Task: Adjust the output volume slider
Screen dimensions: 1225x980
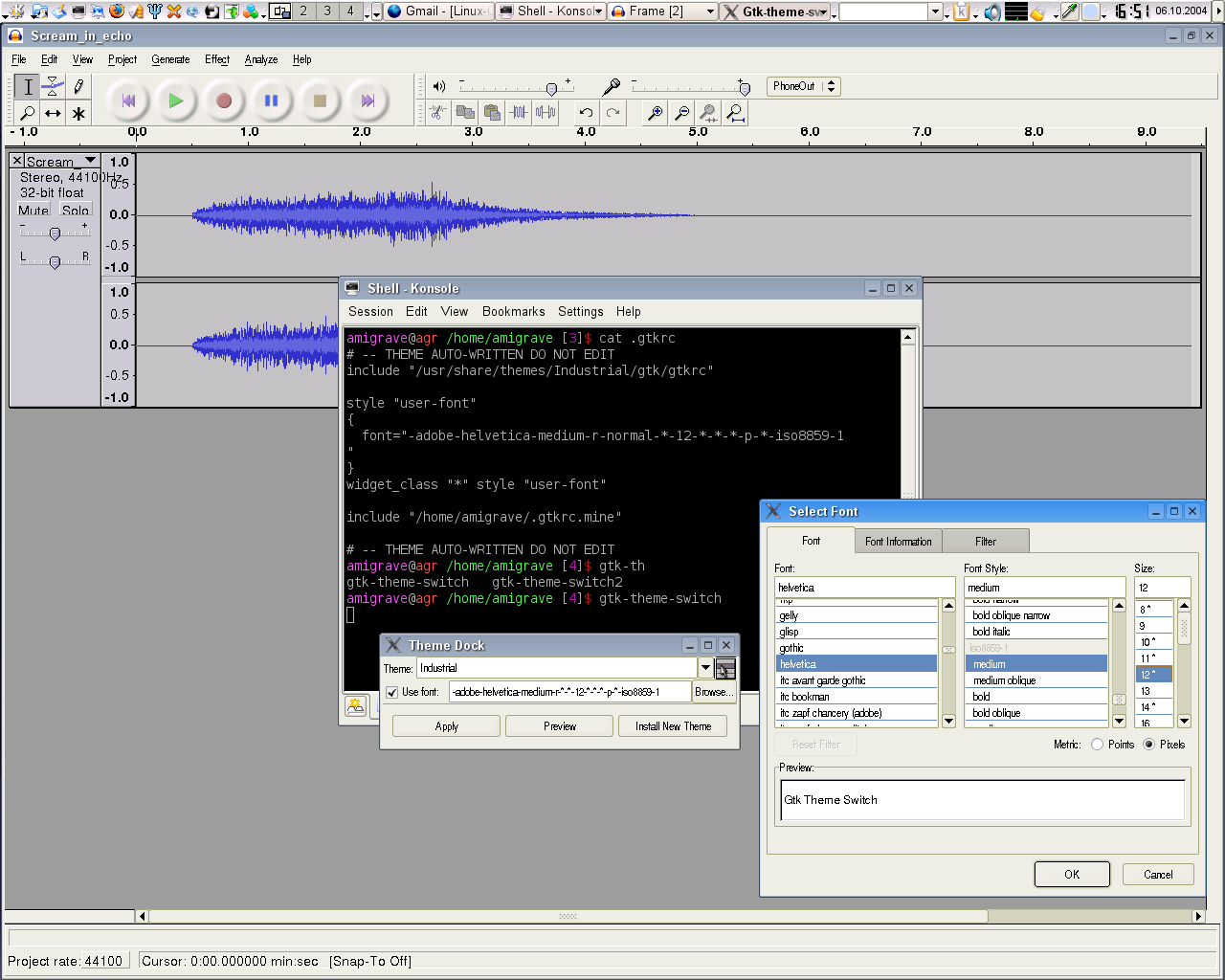Action: [x=551, y=89]
